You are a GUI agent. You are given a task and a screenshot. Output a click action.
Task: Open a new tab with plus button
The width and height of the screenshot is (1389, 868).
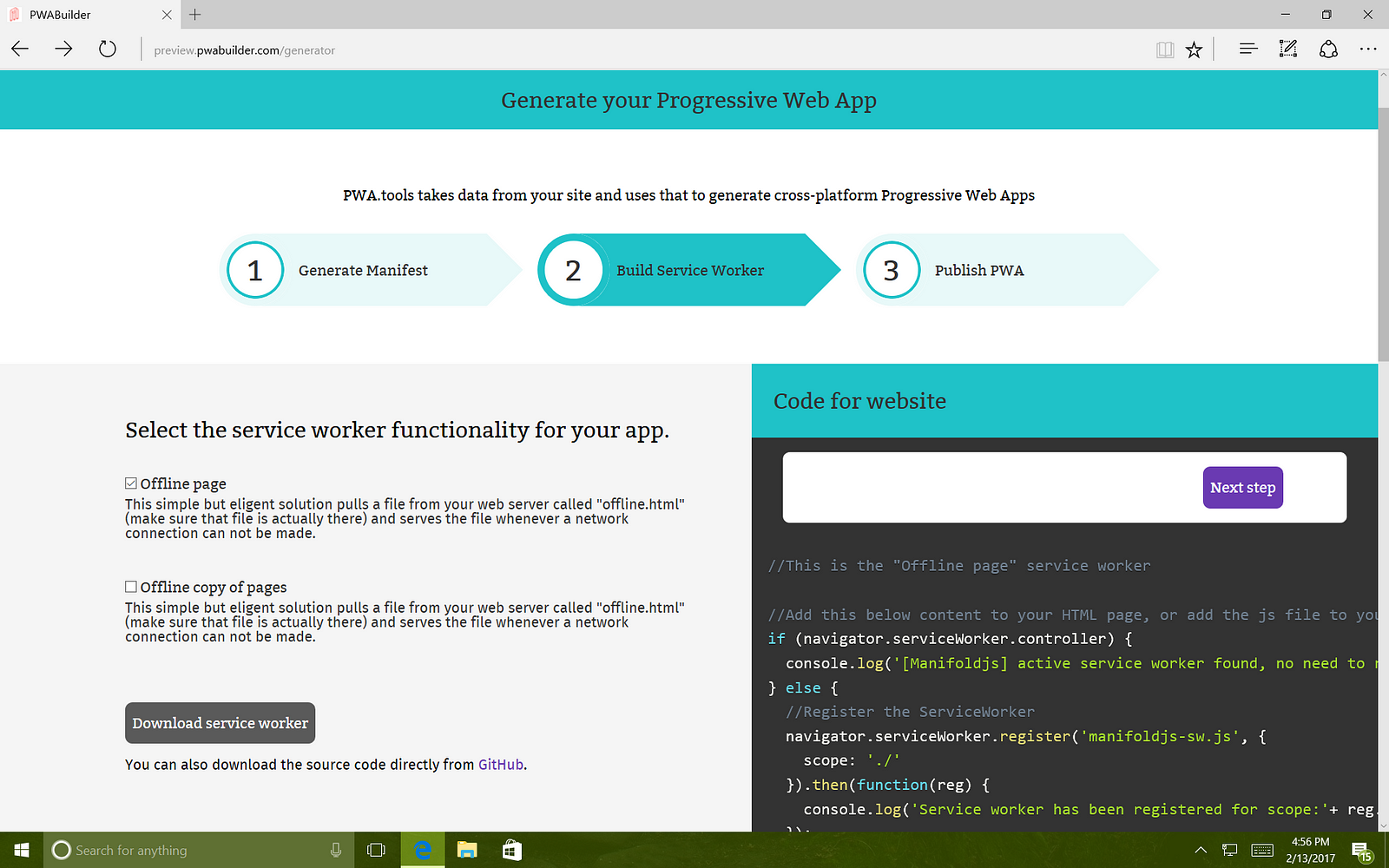195,15
